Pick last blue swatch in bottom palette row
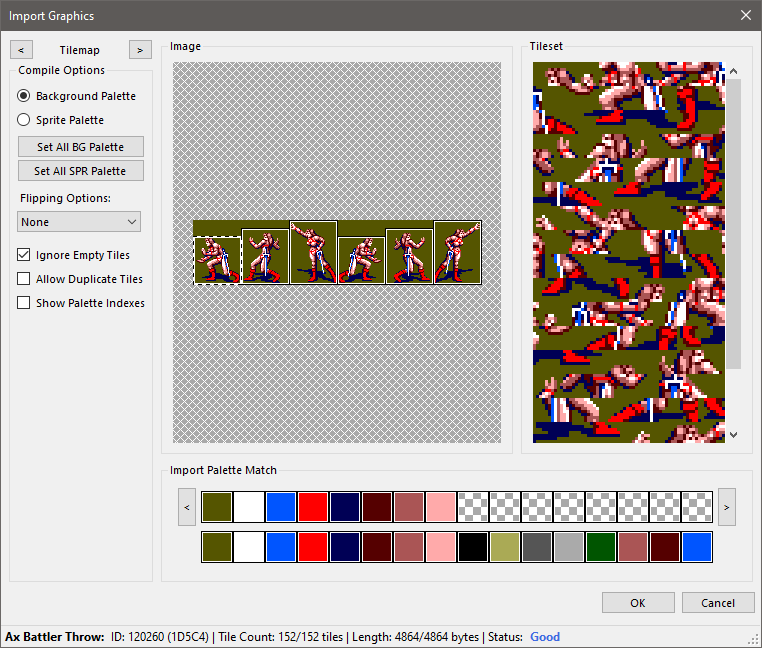The height and width of the screenshot is (648, 762). pyautogui.click(x=697, y=547)
